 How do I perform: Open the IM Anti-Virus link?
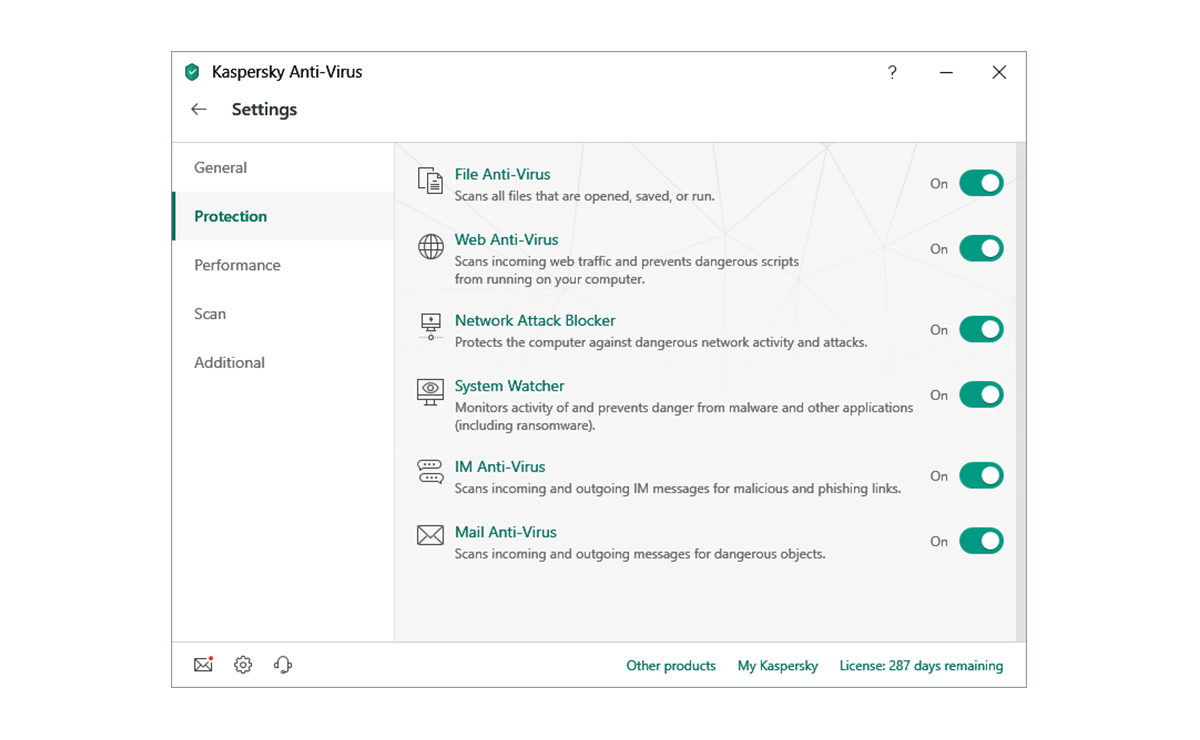pyautogui.click(x=500, y=467)
